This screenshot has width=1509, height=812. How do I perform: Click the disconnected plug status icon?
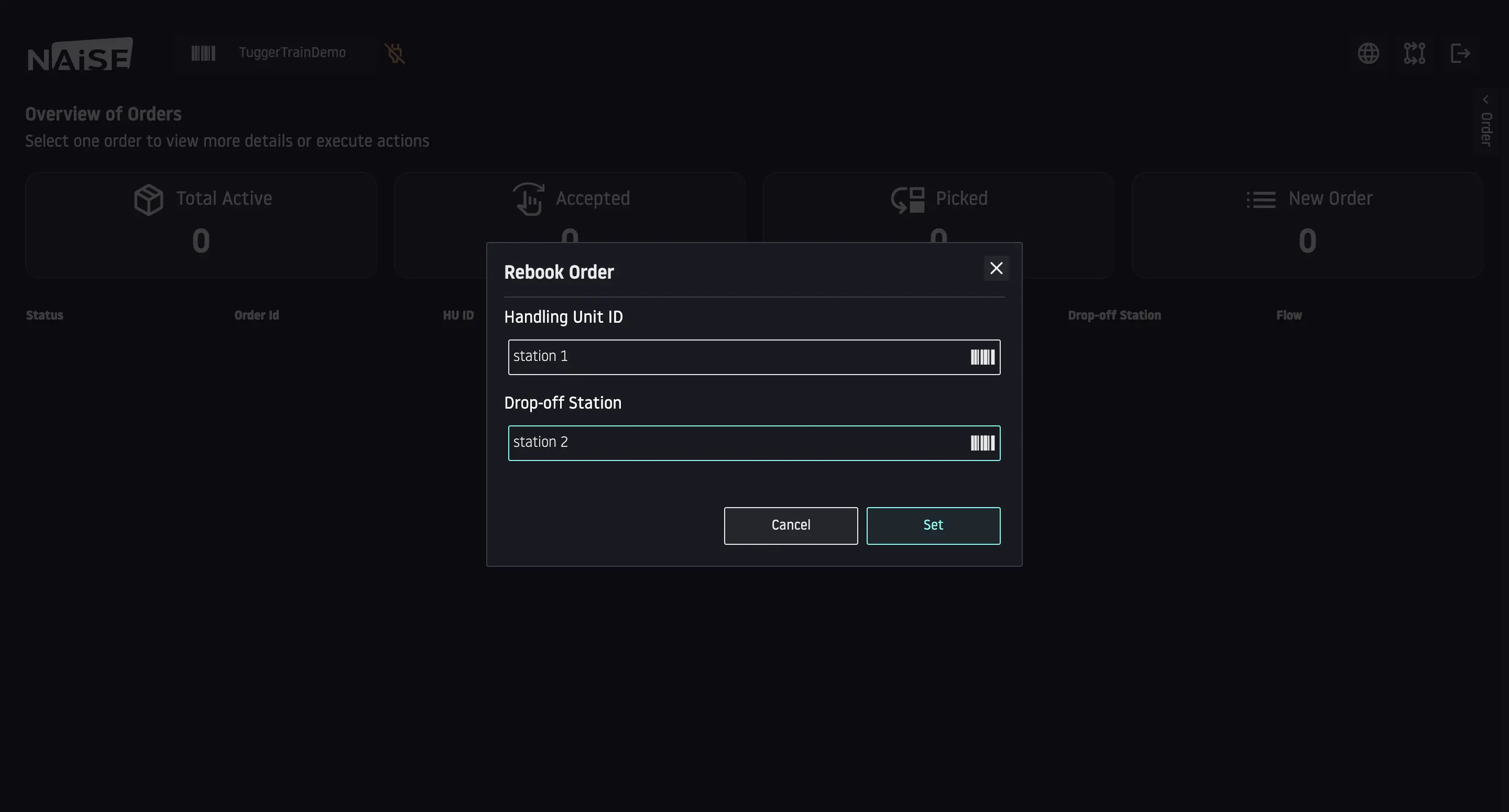click(x=395, y=53)
